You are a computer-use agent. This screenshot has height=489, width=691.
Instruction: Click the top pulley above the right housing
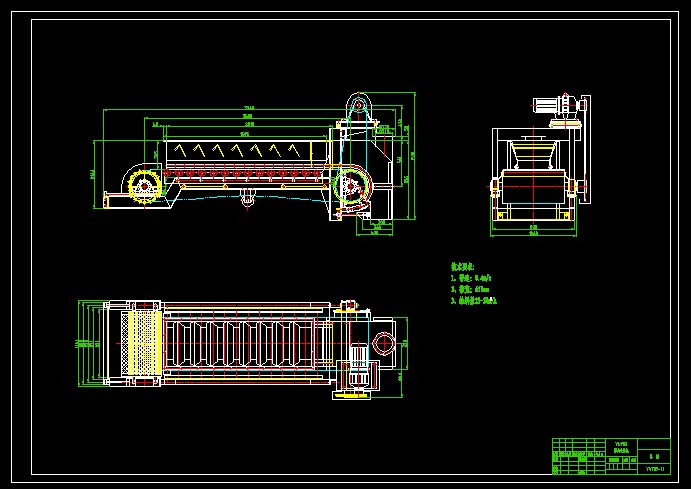coord(357,104)
